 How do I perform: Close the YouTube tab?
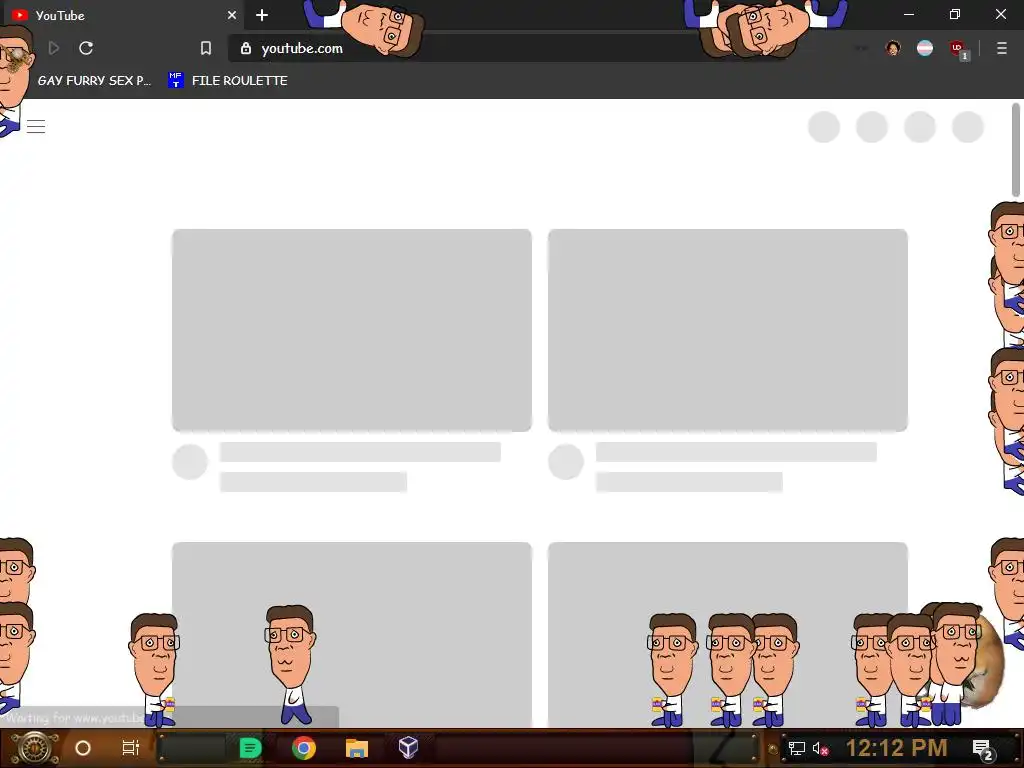pyautogui.click(x=232, y=15)
